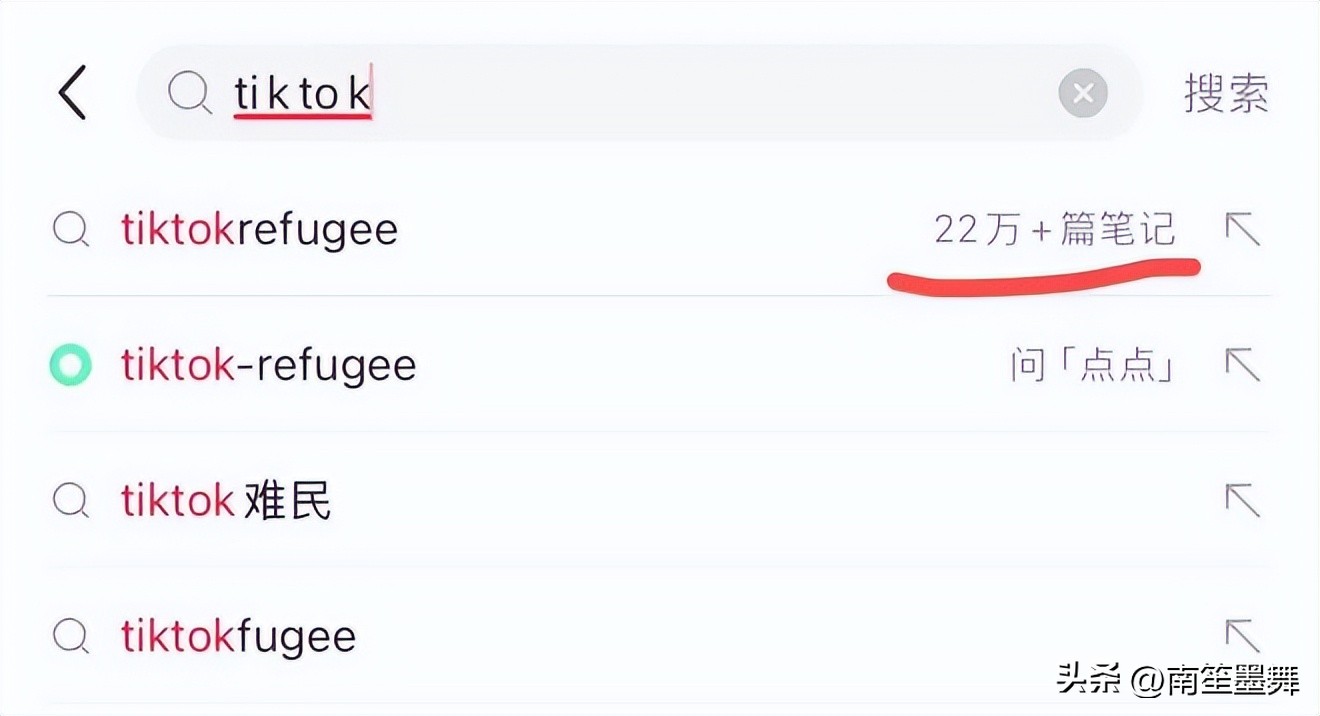Click the 22万+篇笔记 count label

tap(1055, 230)
